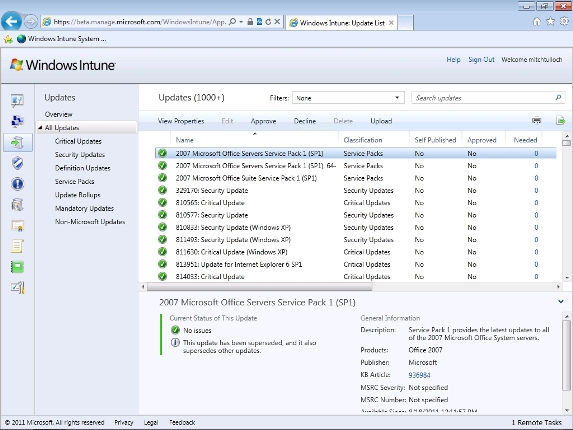Collapse the update details pane chevron
The image size is (573, 430).
coord(561,302)
